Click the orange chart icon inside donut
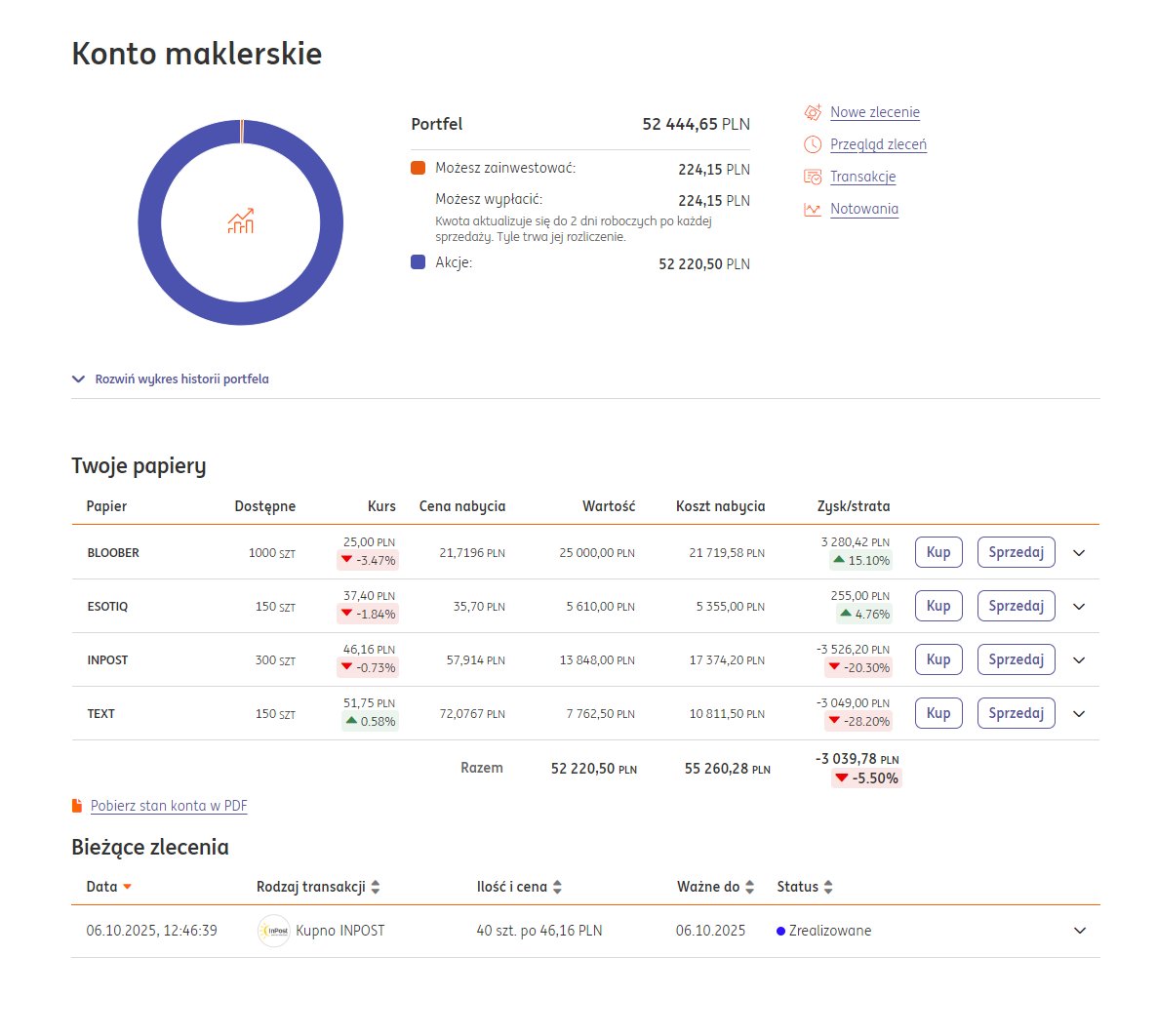The width and height of the screenshot is (1157, 1036). [x=241, y=220]
